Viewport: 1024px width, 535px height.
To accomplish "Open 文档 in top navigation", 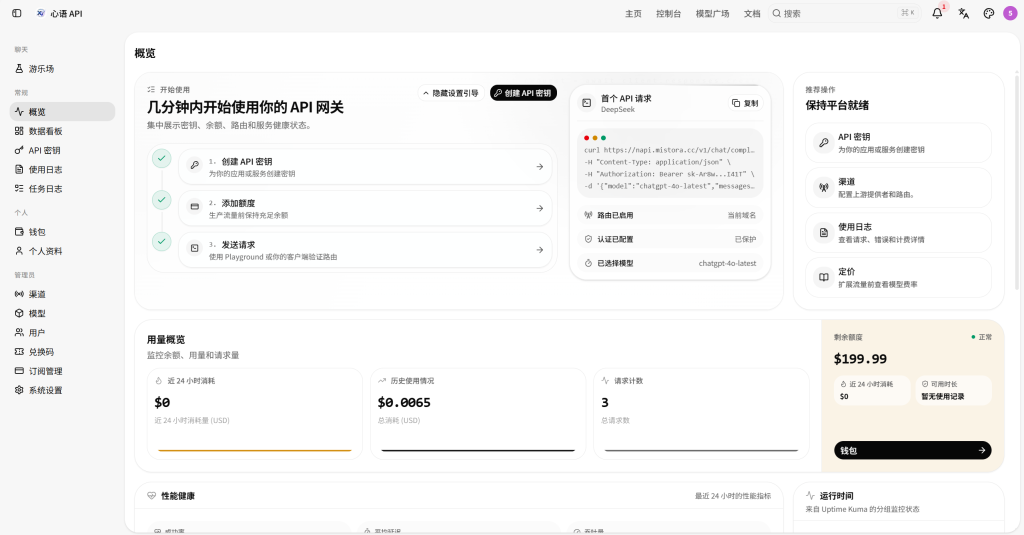I will (x=752, y=14).
